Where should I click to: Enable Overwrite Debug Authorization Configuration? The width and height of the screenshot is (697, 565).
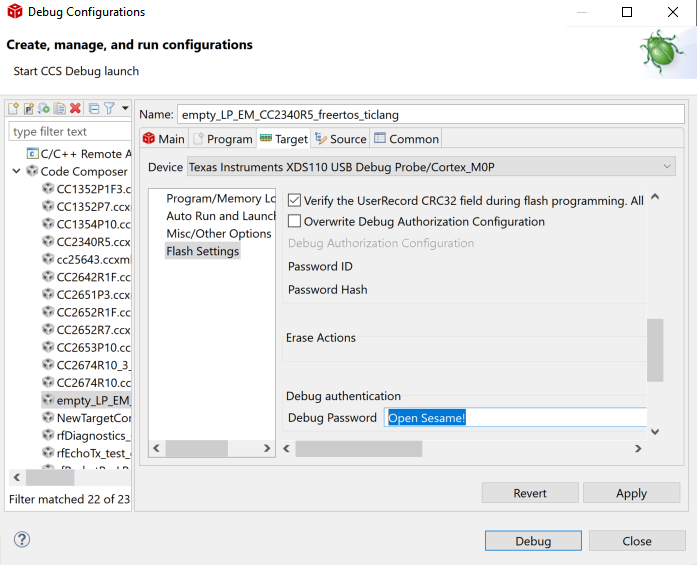(x=294, y=222)
